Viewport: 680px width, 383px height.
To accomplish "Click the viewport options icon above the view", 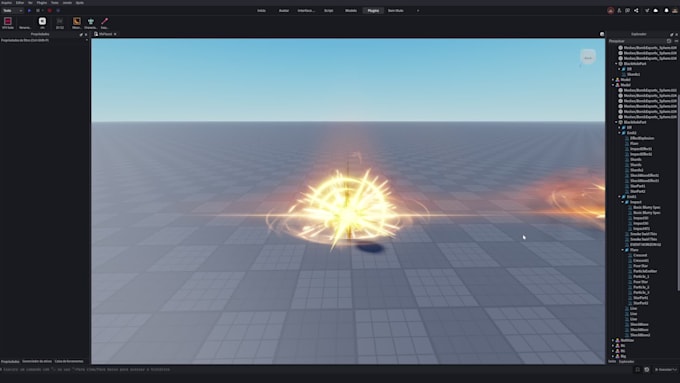I will (602, 34).
